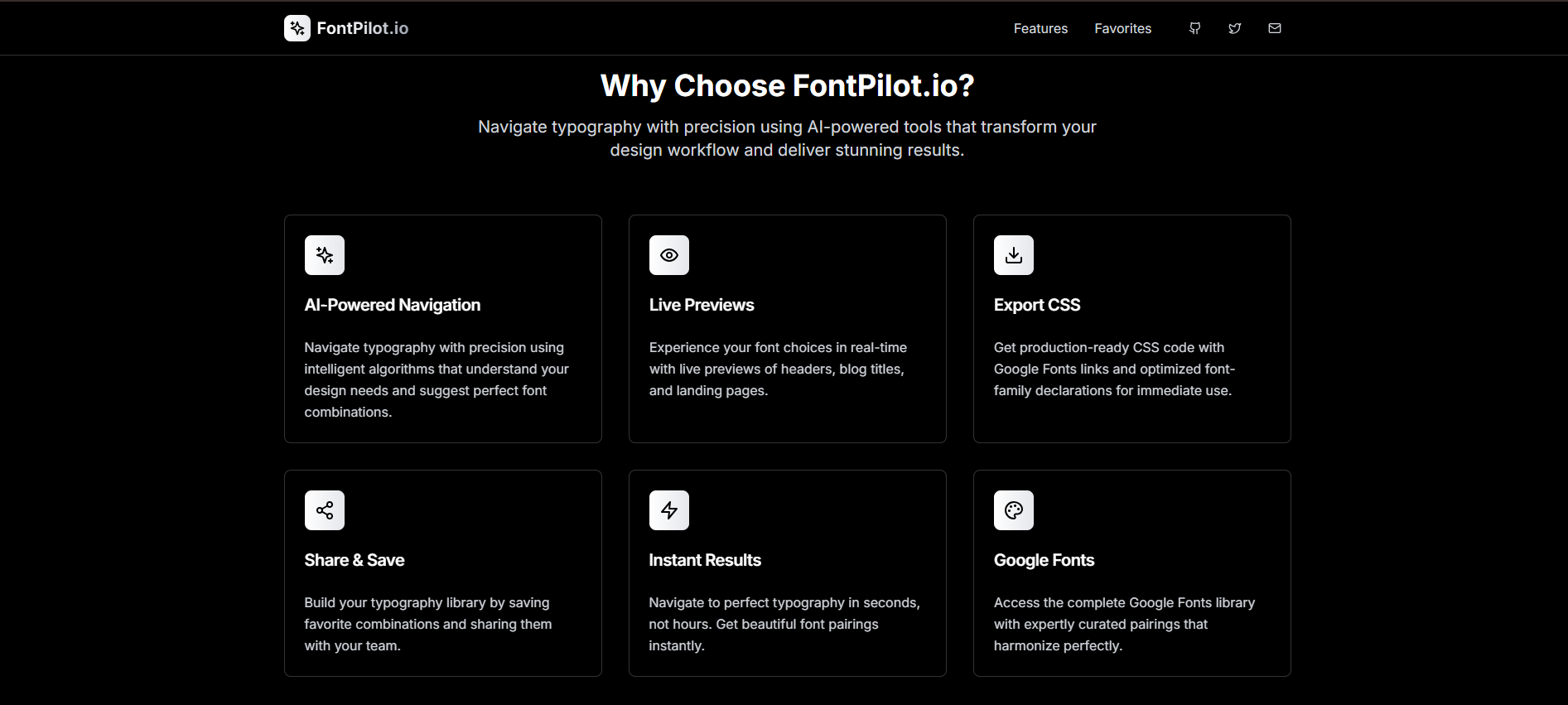Select the Instant Results lightning bolt icon
1568x705 pixels.
coord(668,510)
